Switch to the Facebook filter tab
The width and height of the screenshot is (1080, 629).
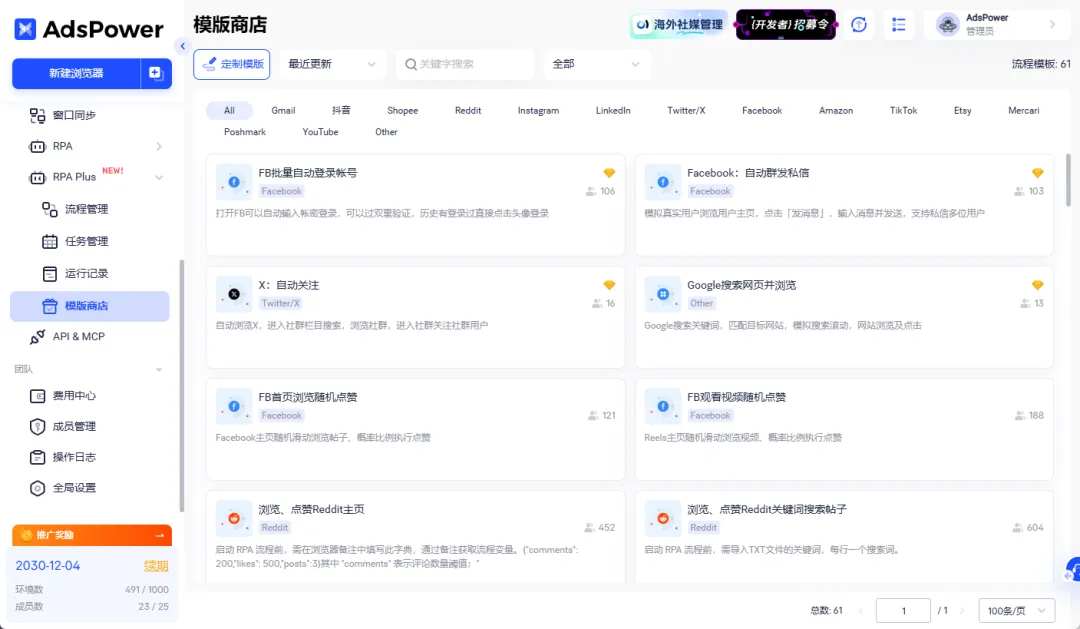(x=761, y=110)
